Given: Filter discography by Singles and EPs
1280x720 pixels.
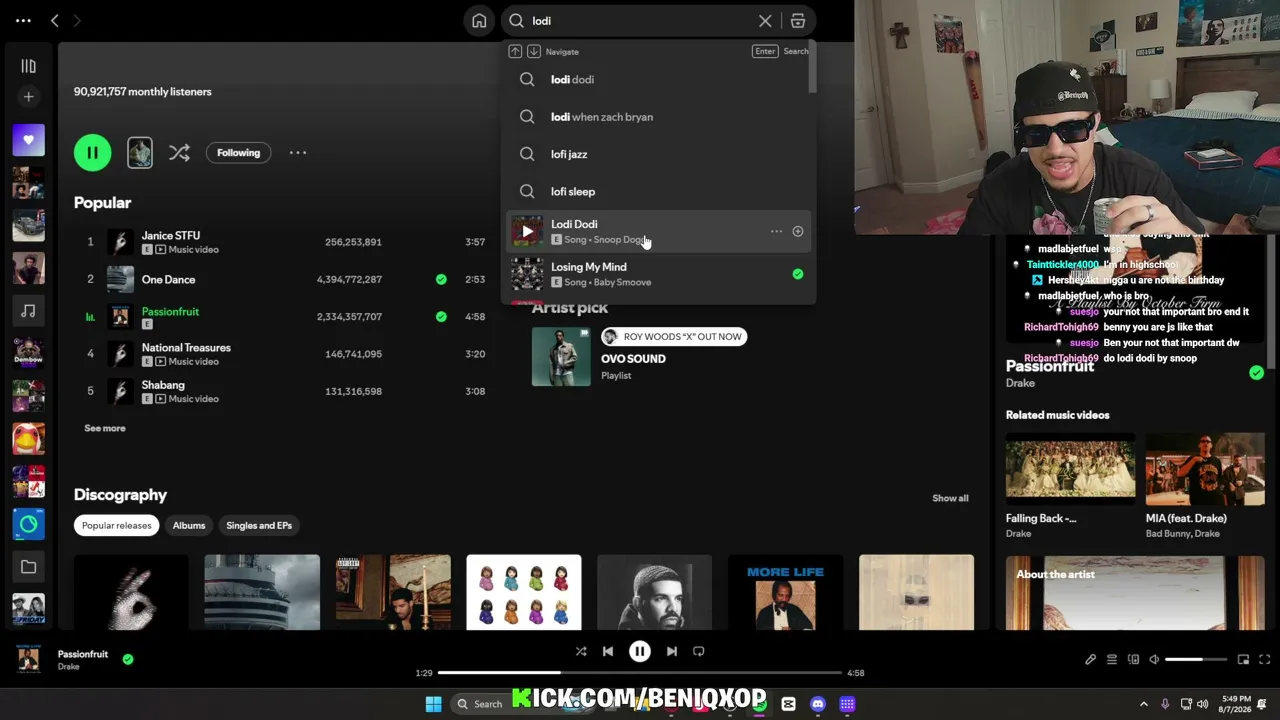Looking at the screenshot, I should (259, 525).
